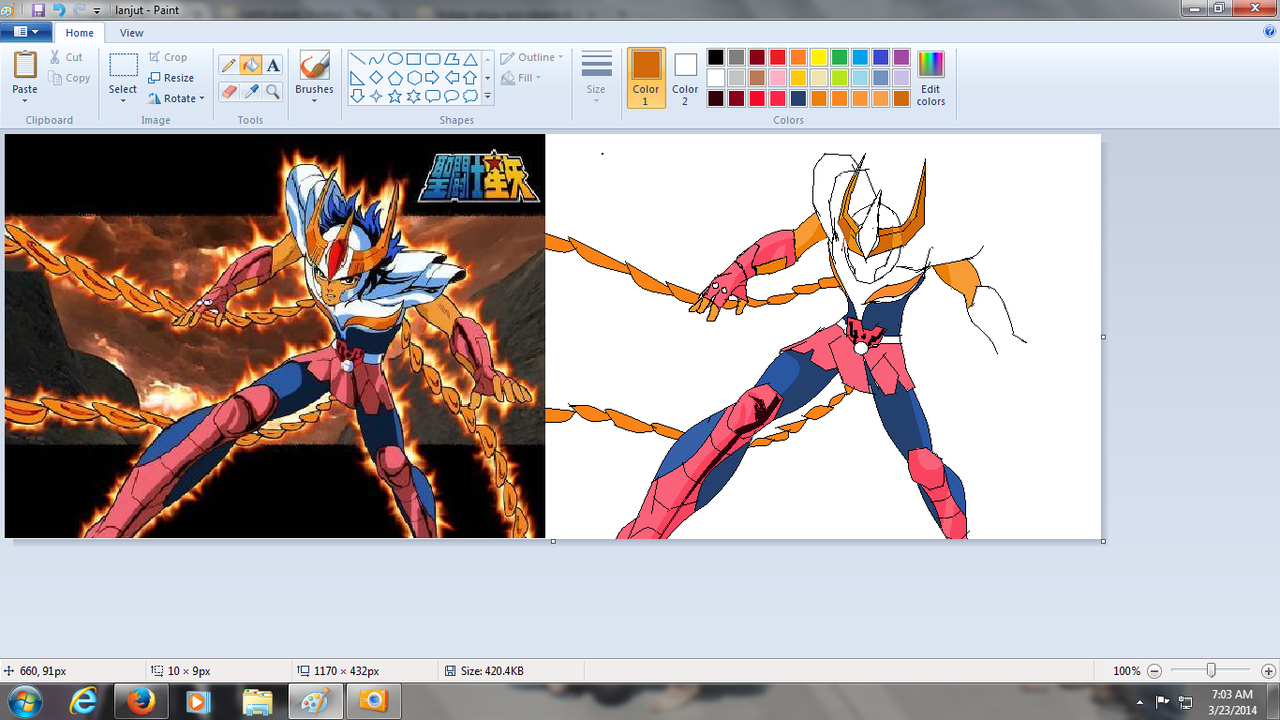Screen dimensions: 1280x720
Task: Pick the Curve shape
Action: pos(376,59)
